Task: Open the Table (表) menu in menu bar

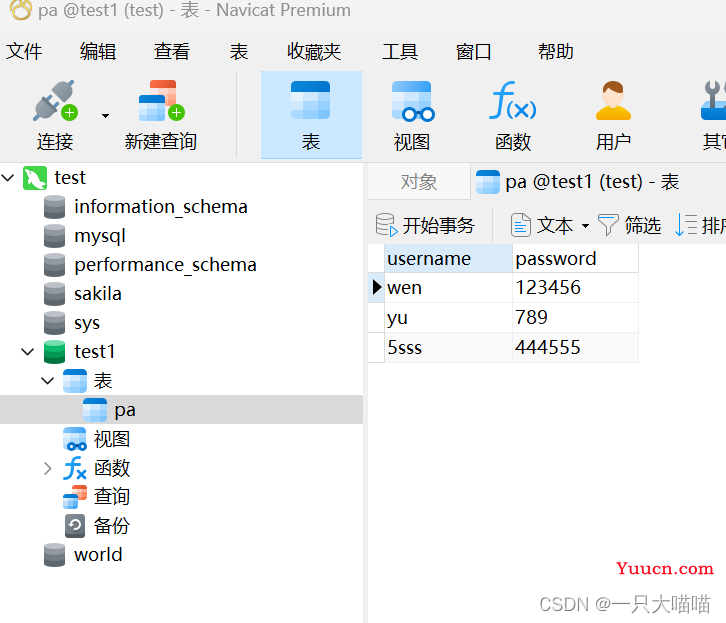Action: (x=239, y=51)
